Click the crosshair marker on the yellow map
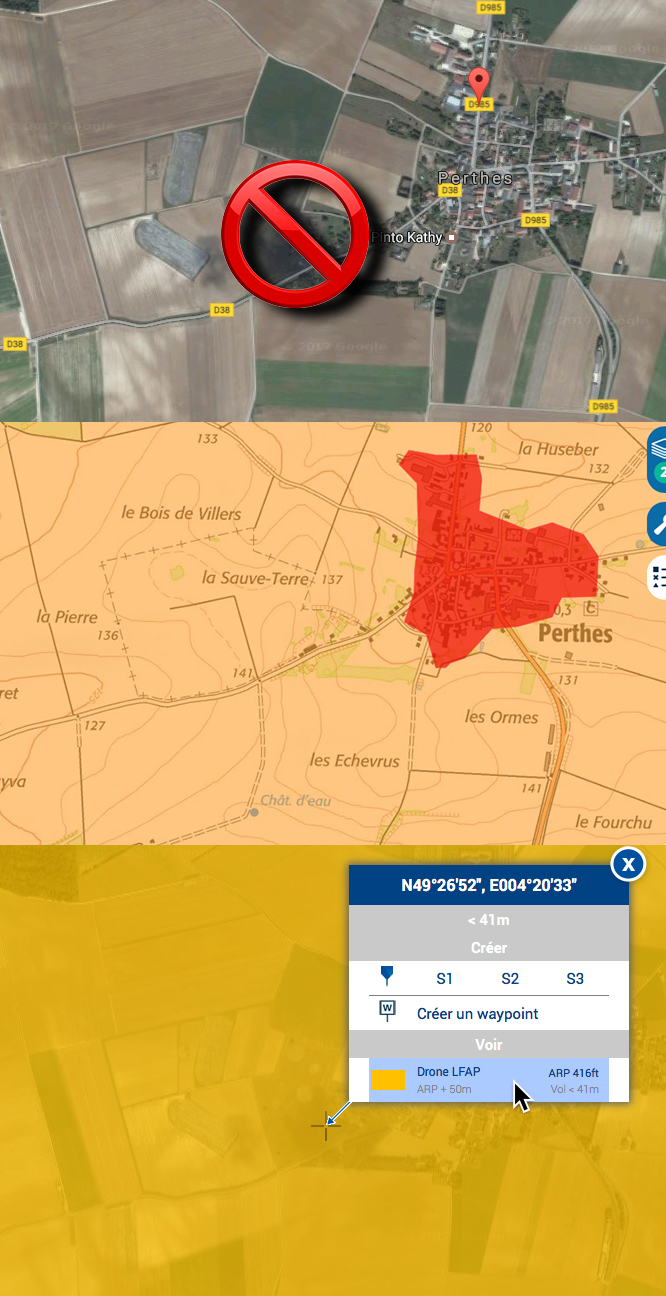The width and height of the screenshot is (666, 1296). click(x=326, y=1125)
